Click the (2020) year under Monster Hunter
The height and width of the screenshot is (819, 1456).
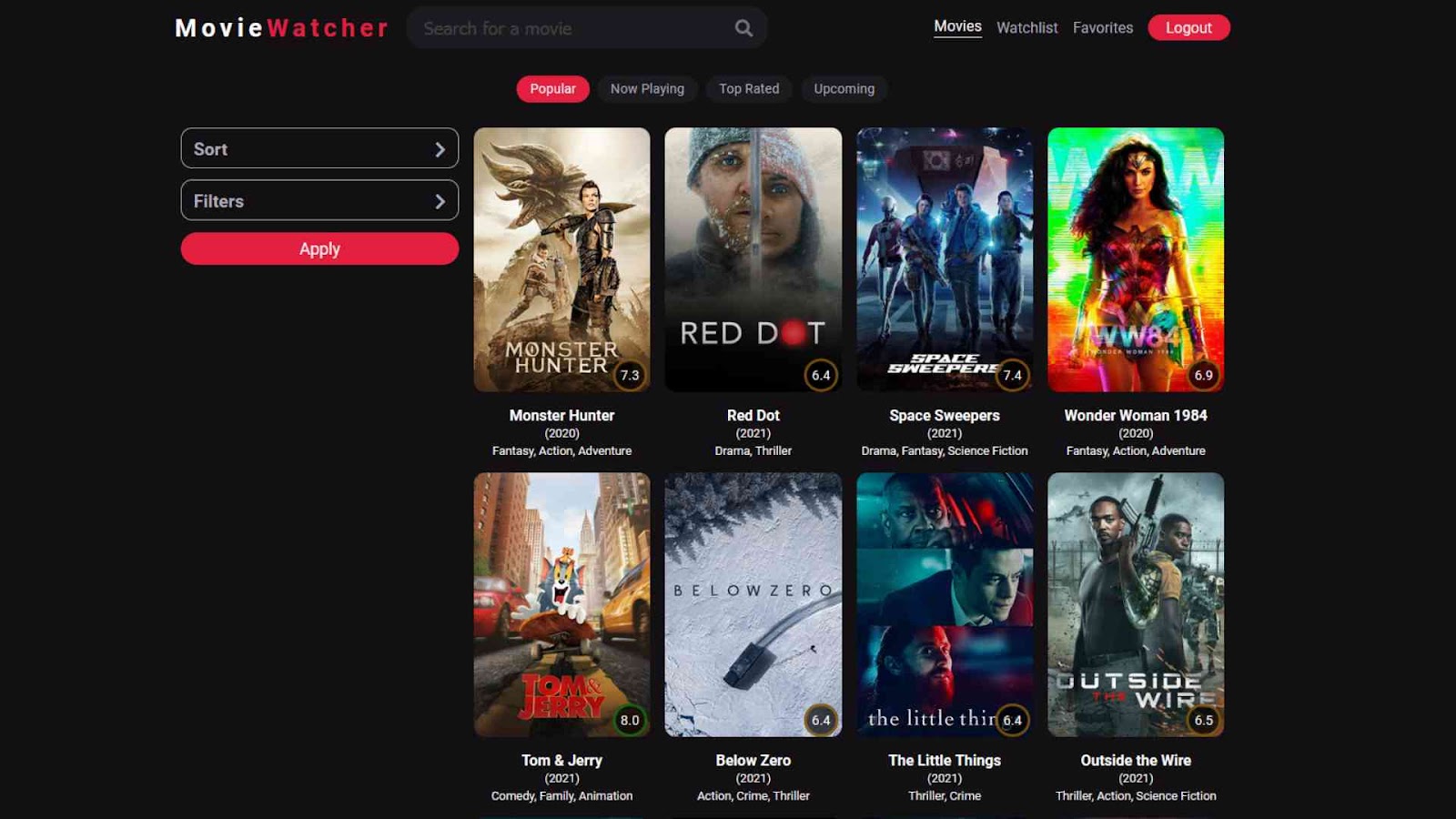[x=562, y=433]
